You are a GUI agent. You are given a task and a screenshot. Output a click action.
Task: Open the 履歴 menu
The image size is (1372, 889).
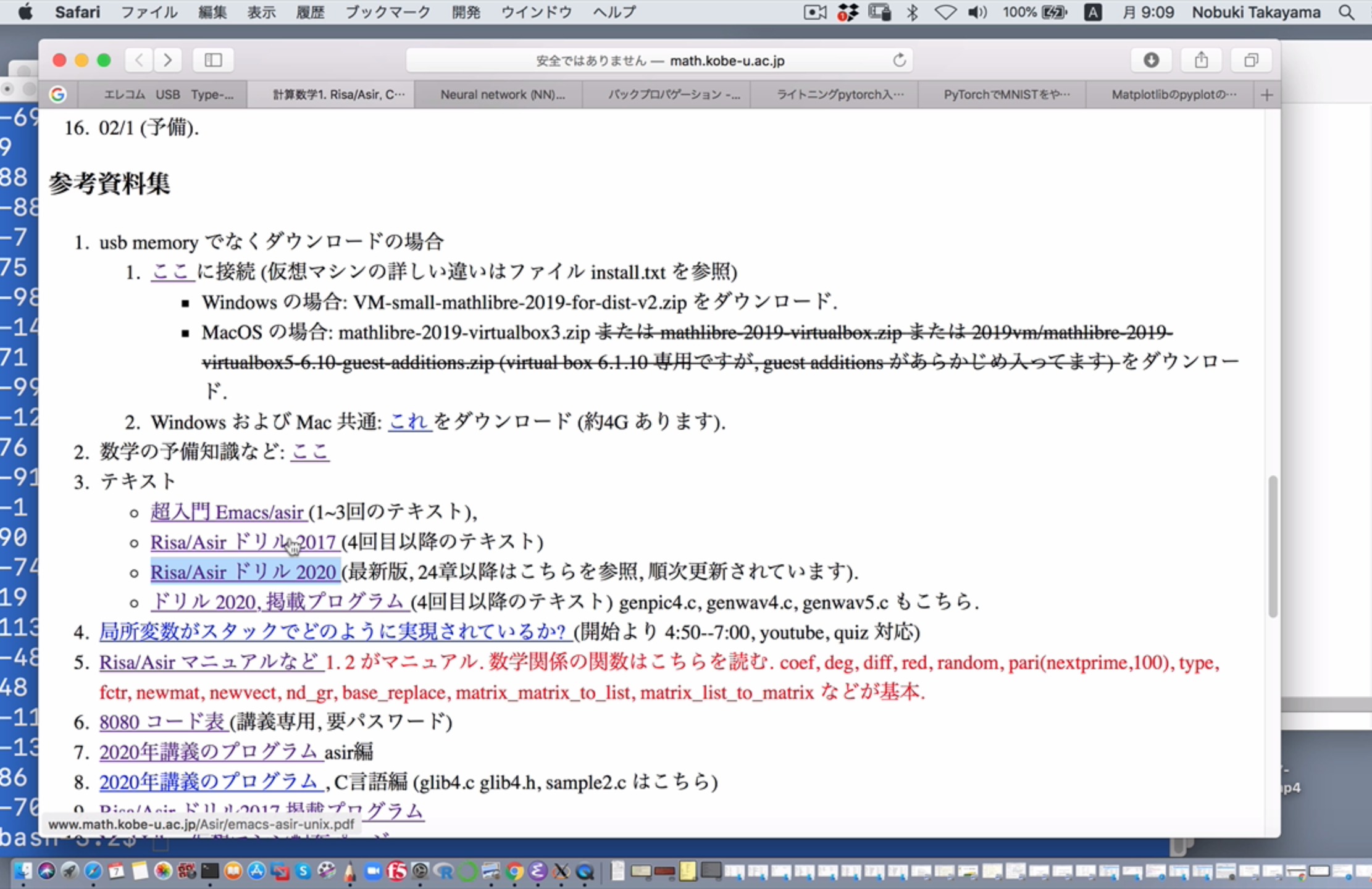310,12
